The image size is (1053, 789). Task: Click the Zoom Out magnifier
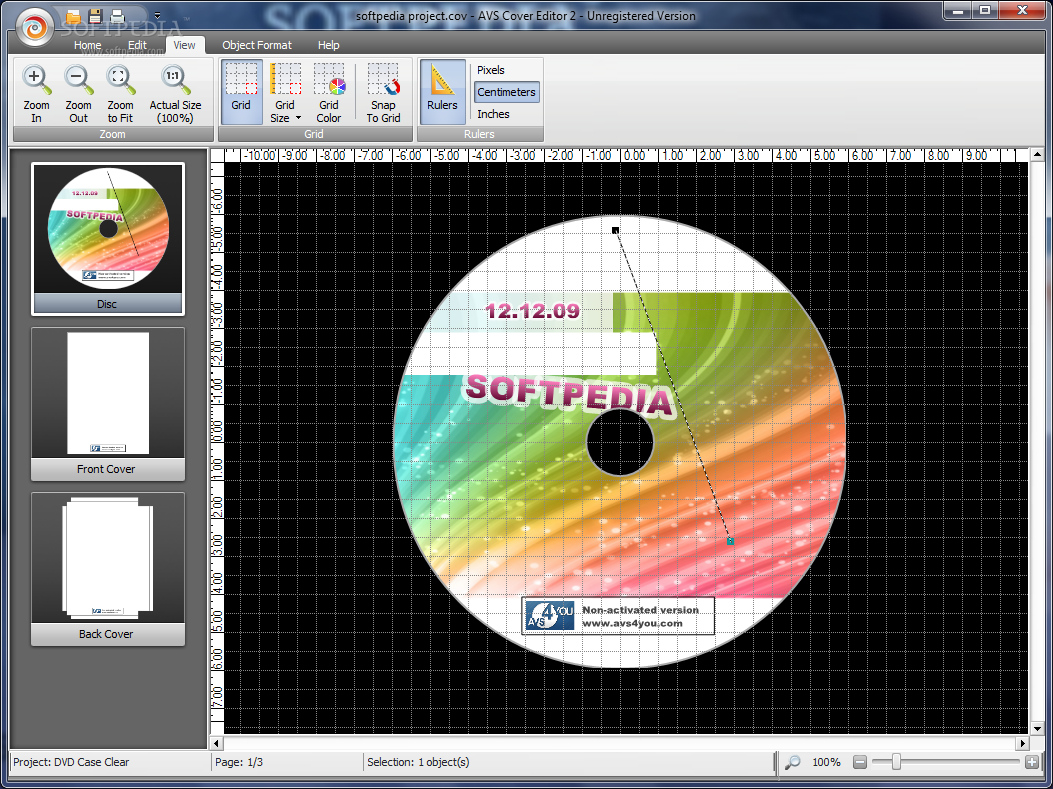pyautogui.click(x=79, y=93)
